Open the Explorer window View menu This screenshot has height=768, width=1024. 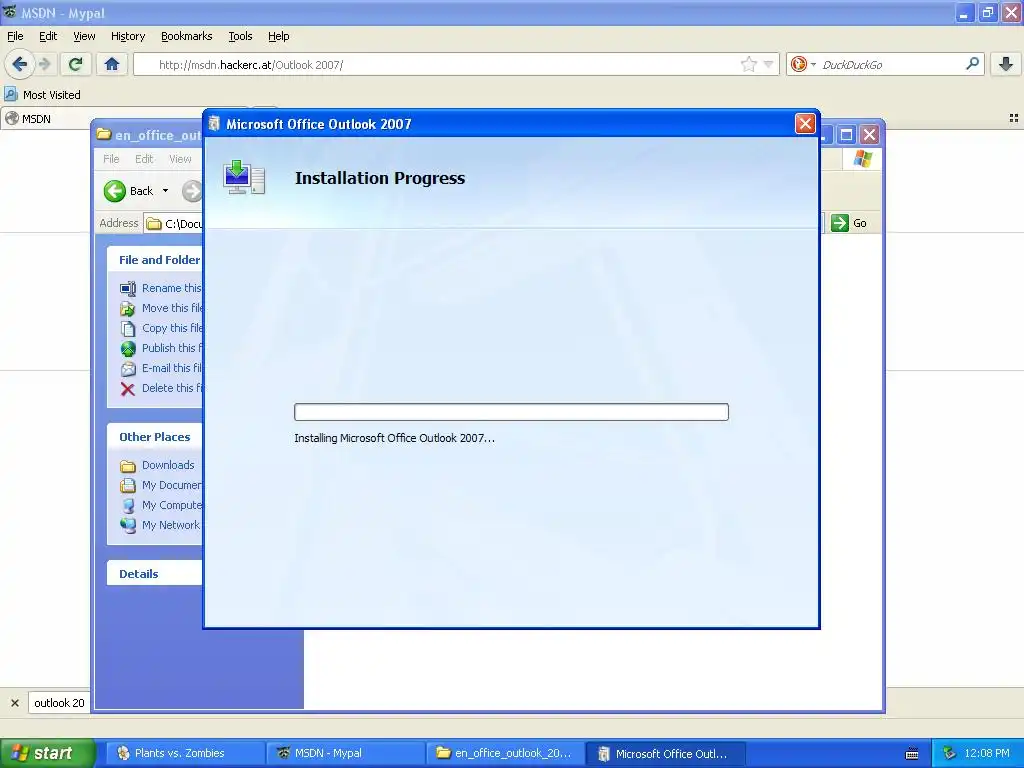pyautogui.click(x=180, y=159)
